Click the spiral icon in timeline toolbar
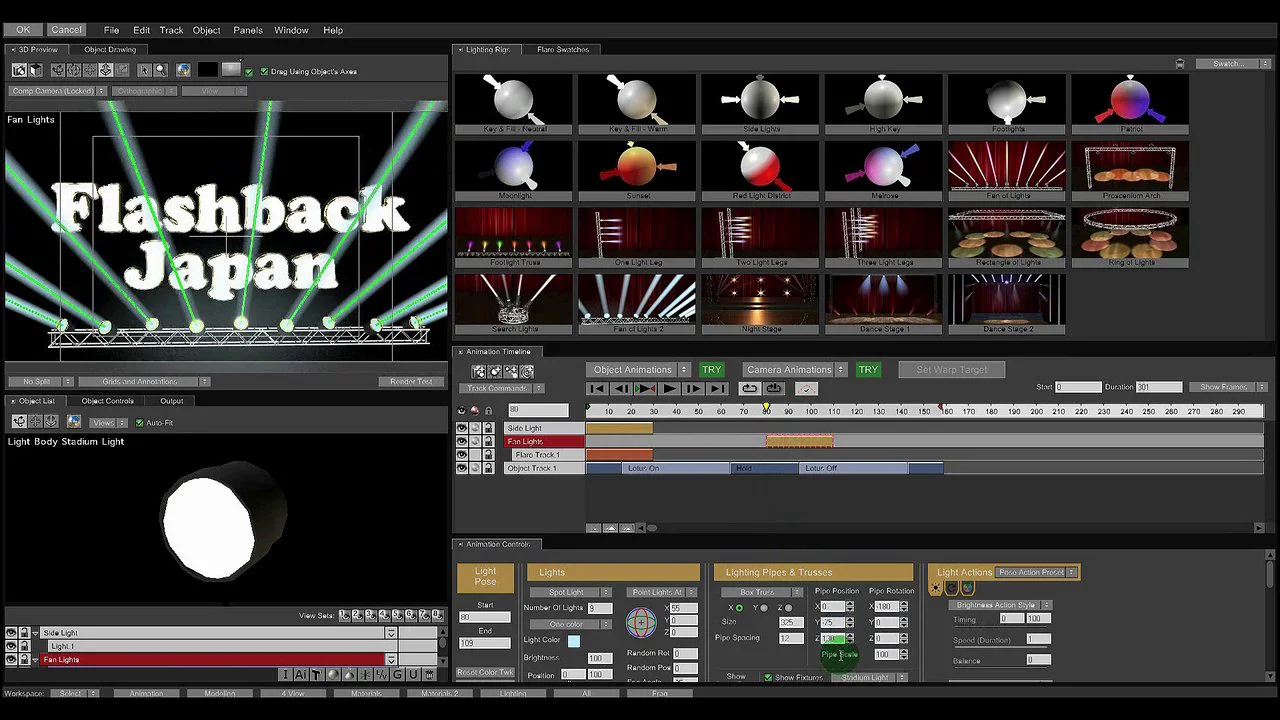Screen dimensions: 1280x720 [526, 371]
